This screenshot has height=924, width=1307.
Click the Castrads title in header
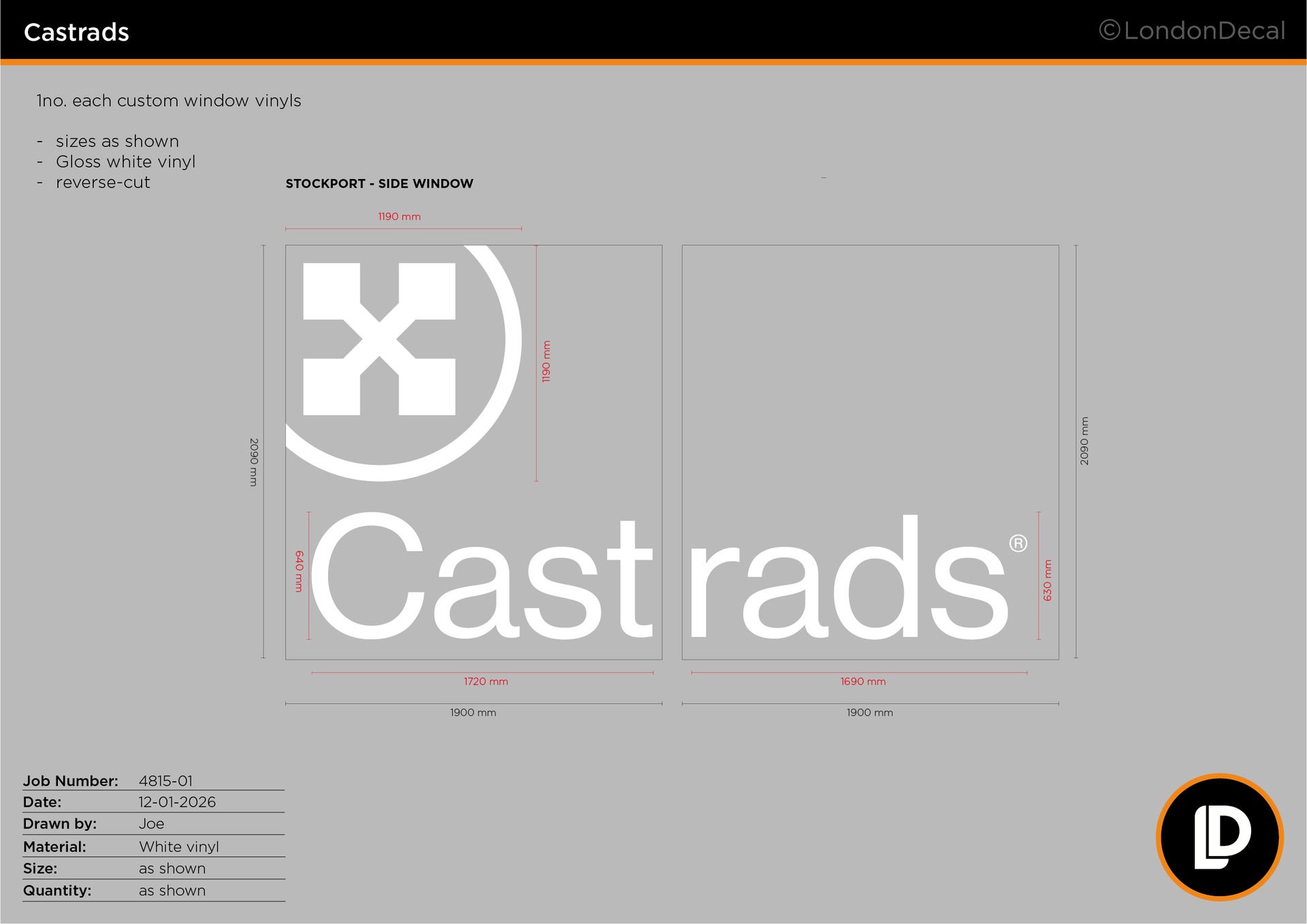click(x=76, y=32)
